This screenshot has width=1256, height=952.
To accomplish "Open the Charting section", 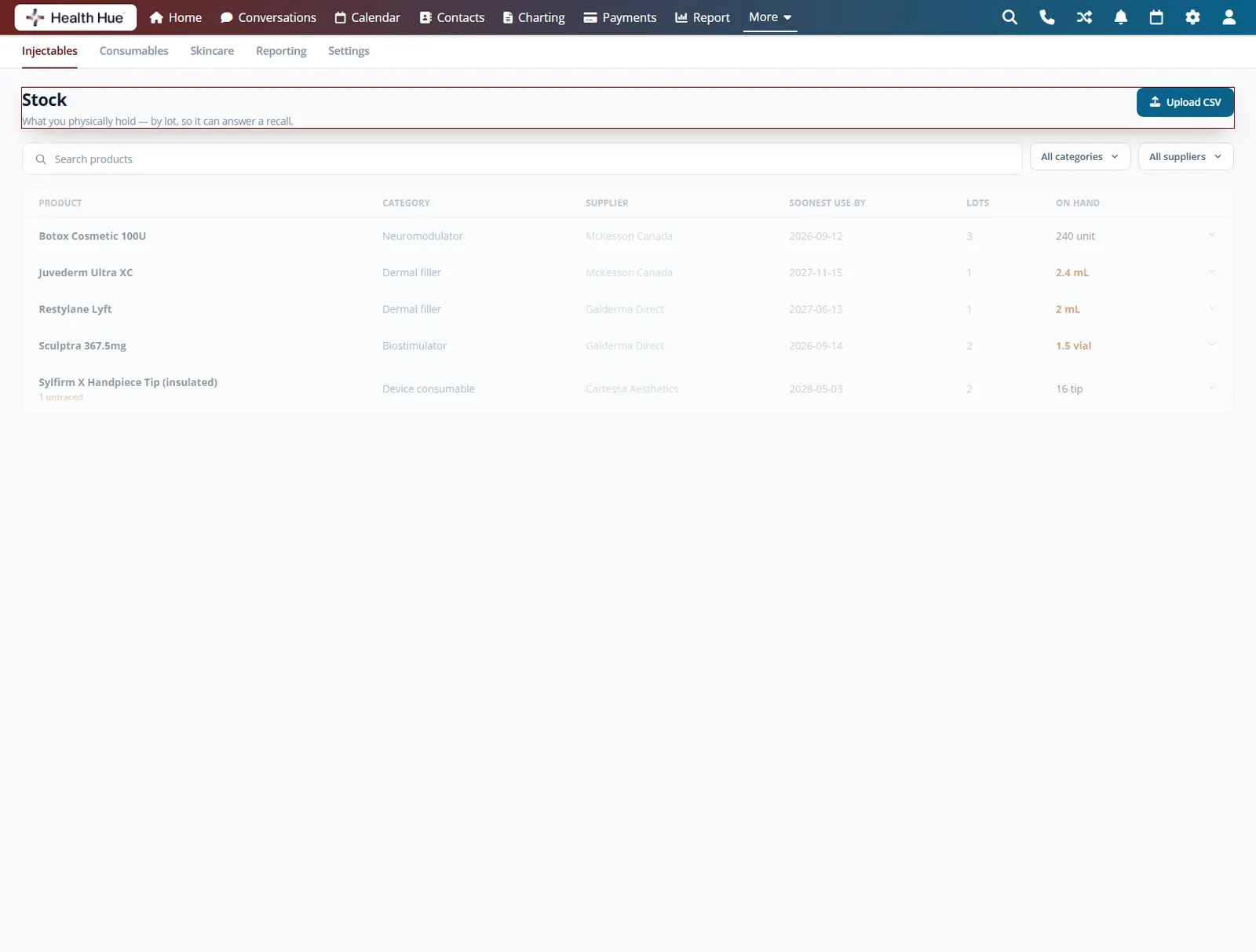I will pyautogui.click(x=534, y=17).
